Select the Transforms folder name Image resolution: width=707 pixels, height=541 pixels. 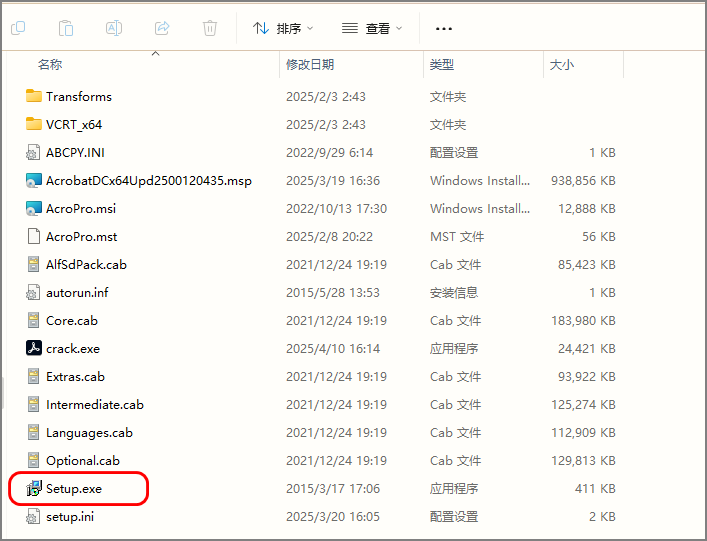[x=79, y=96]
